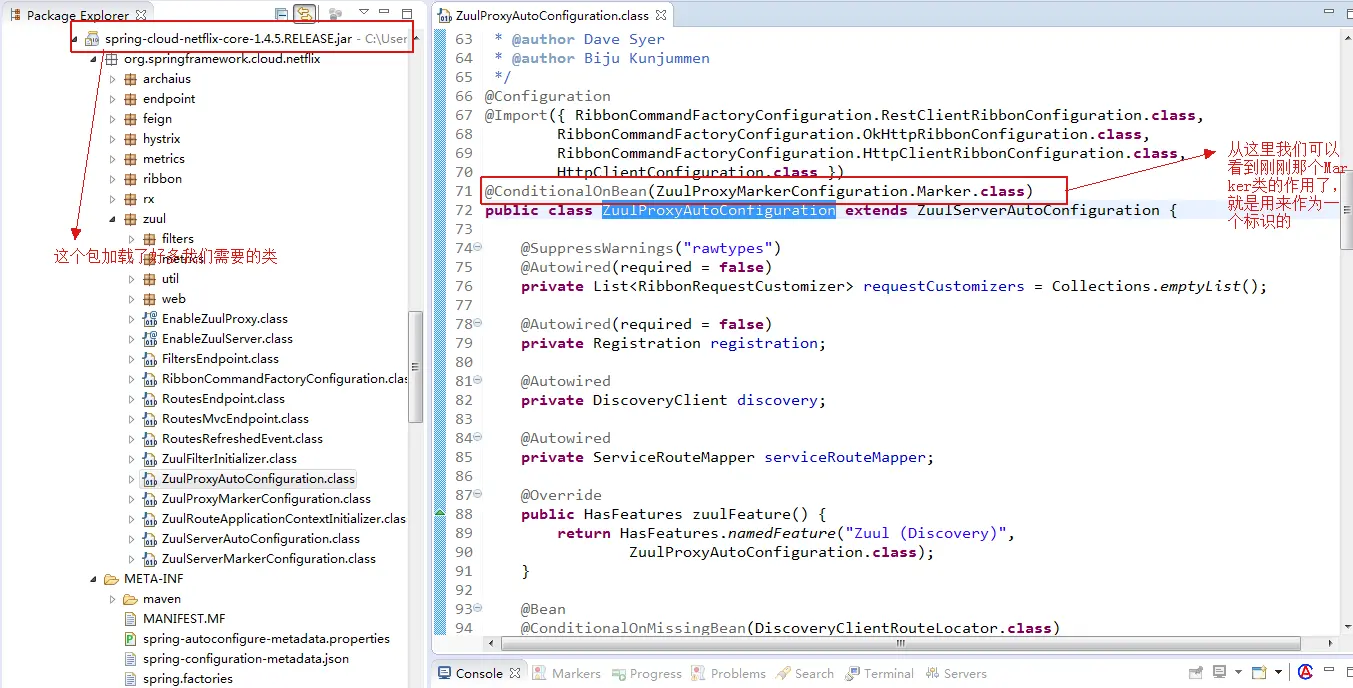The height and width of the screenshot is (688, 1353).
Task: Open the Search tab
Action: pyautogui.click(x=805, y=673)
